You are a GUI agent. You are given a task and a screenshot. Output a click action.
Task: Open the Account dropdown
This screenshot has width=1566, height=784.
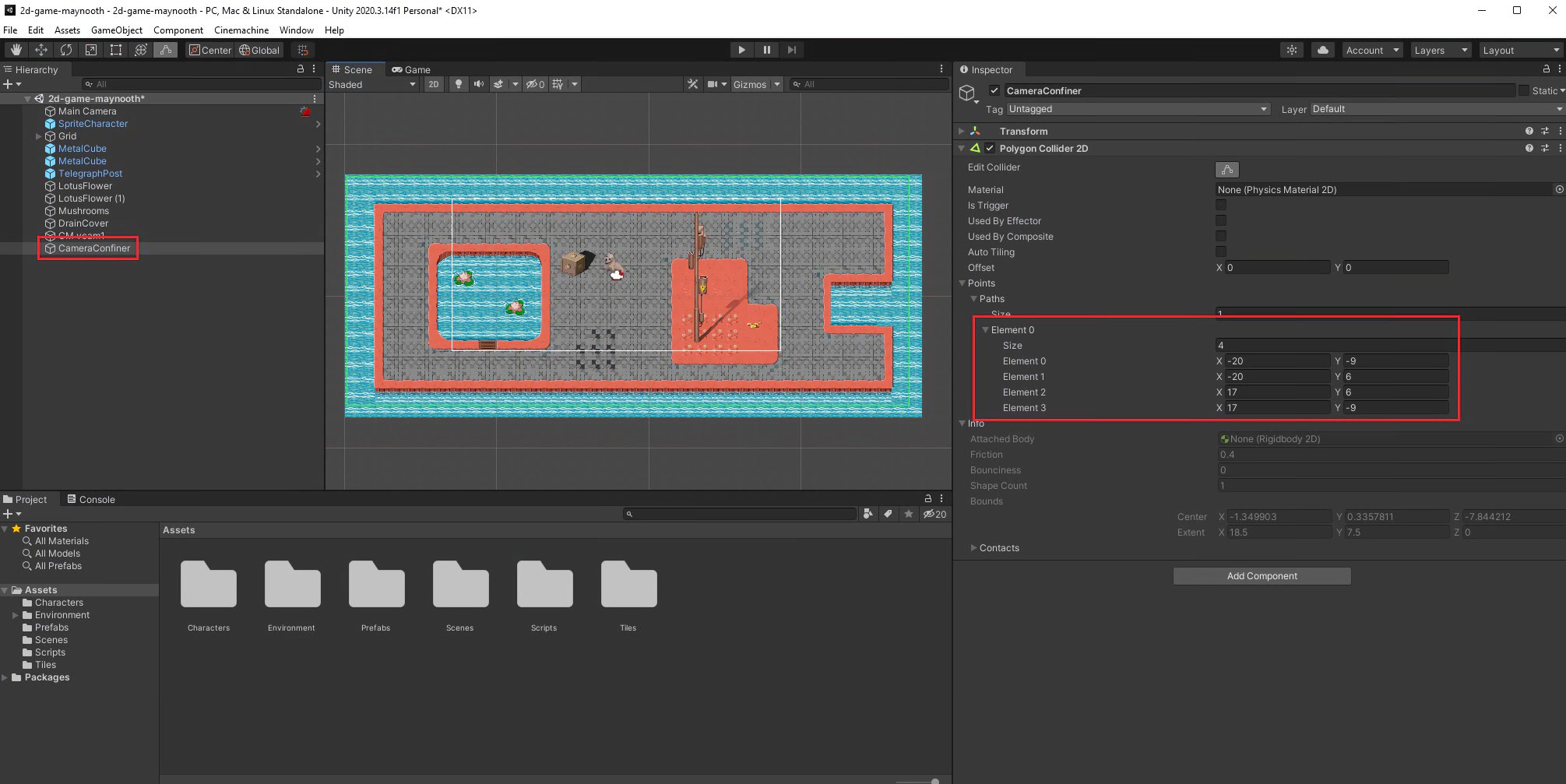tap(1372, 50)
